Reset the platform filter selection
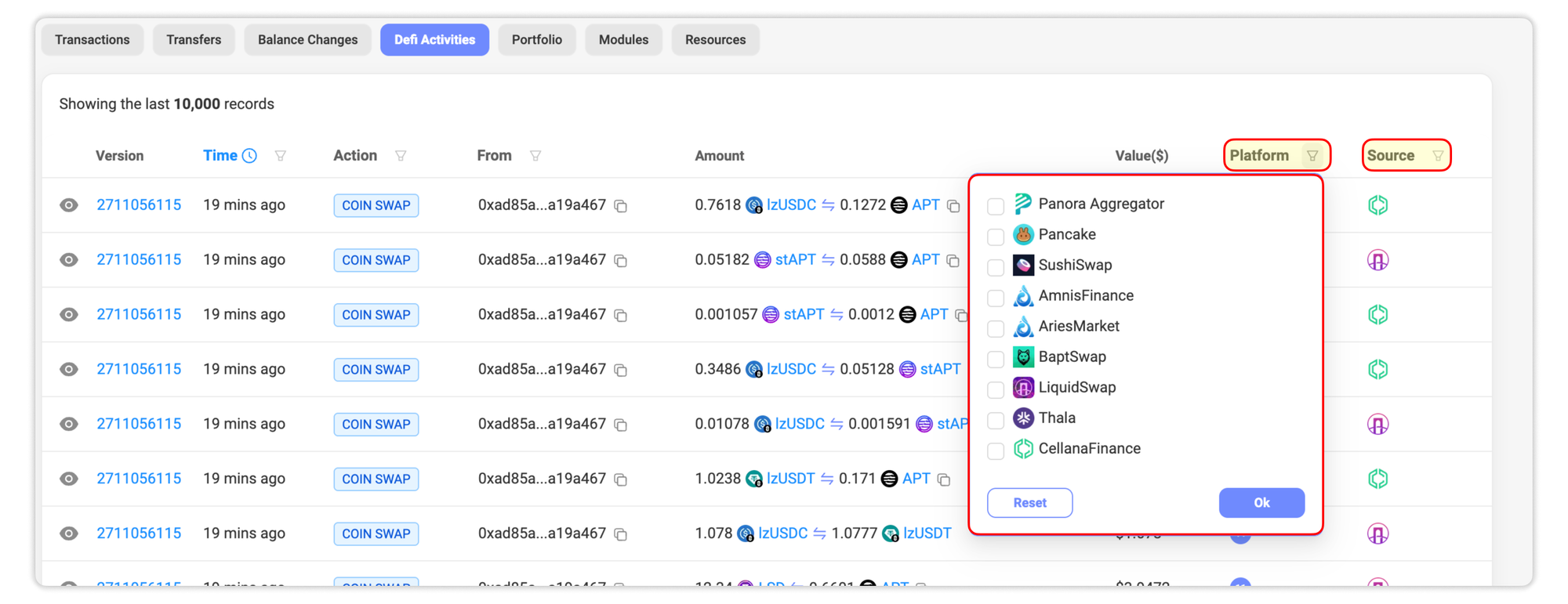 click(x=1029, y=503)
